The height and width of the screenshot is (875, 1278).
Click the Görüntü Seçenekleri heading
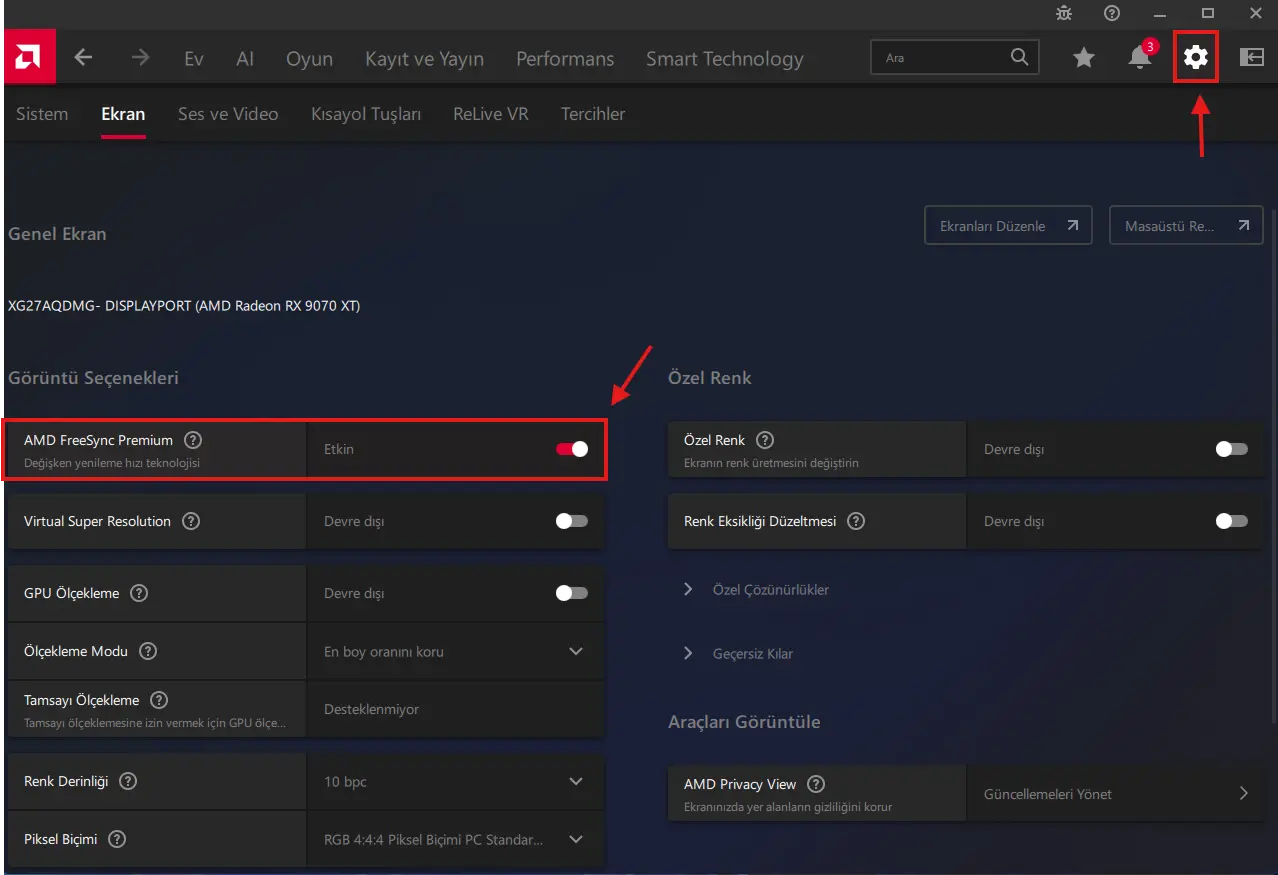93,378
